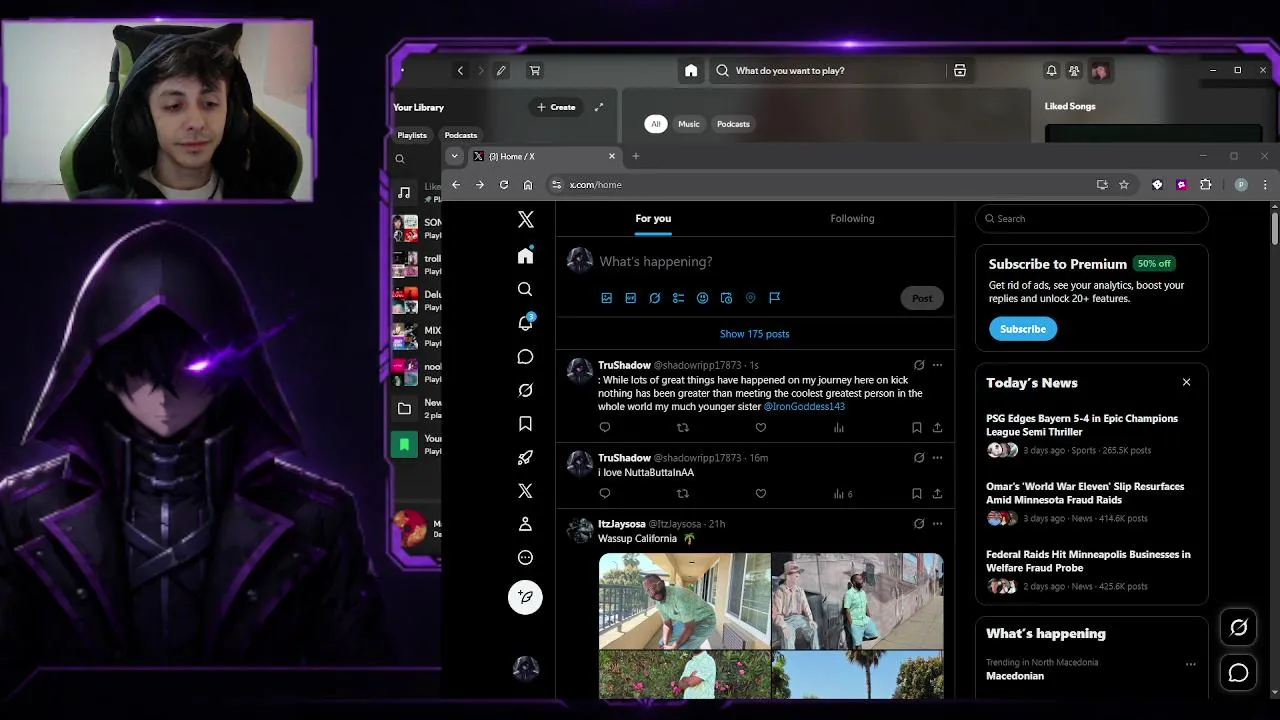Viewport: 1280px width, 720px height.
Task: Open more options on TruShadow's 16m post
Action: click(x=937, y=458)
